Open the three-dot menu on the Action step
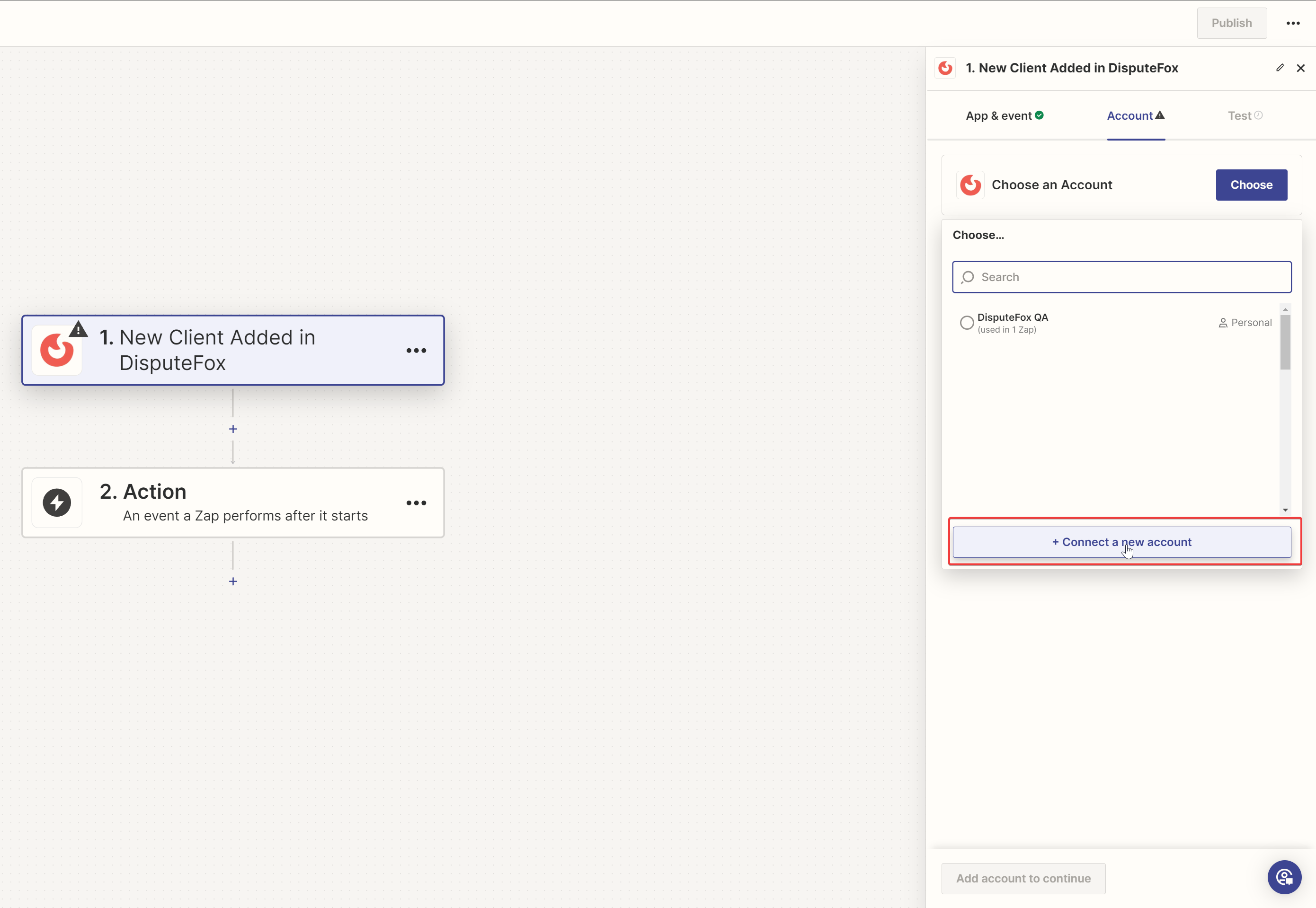This screenshot has width=1316, height=908. pyautogui.click(x=417, y=503)
